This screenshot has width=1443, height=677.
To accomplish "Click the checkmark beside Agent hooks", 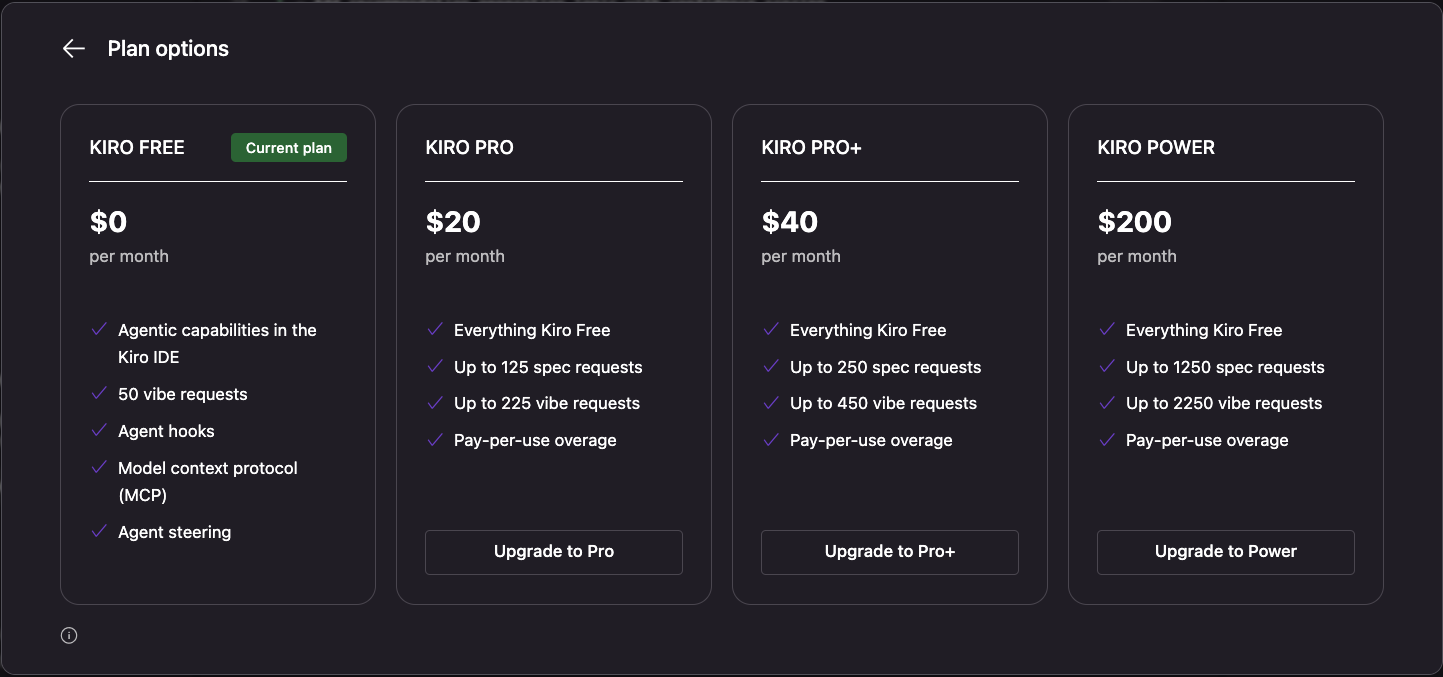I will coord(100,430).
